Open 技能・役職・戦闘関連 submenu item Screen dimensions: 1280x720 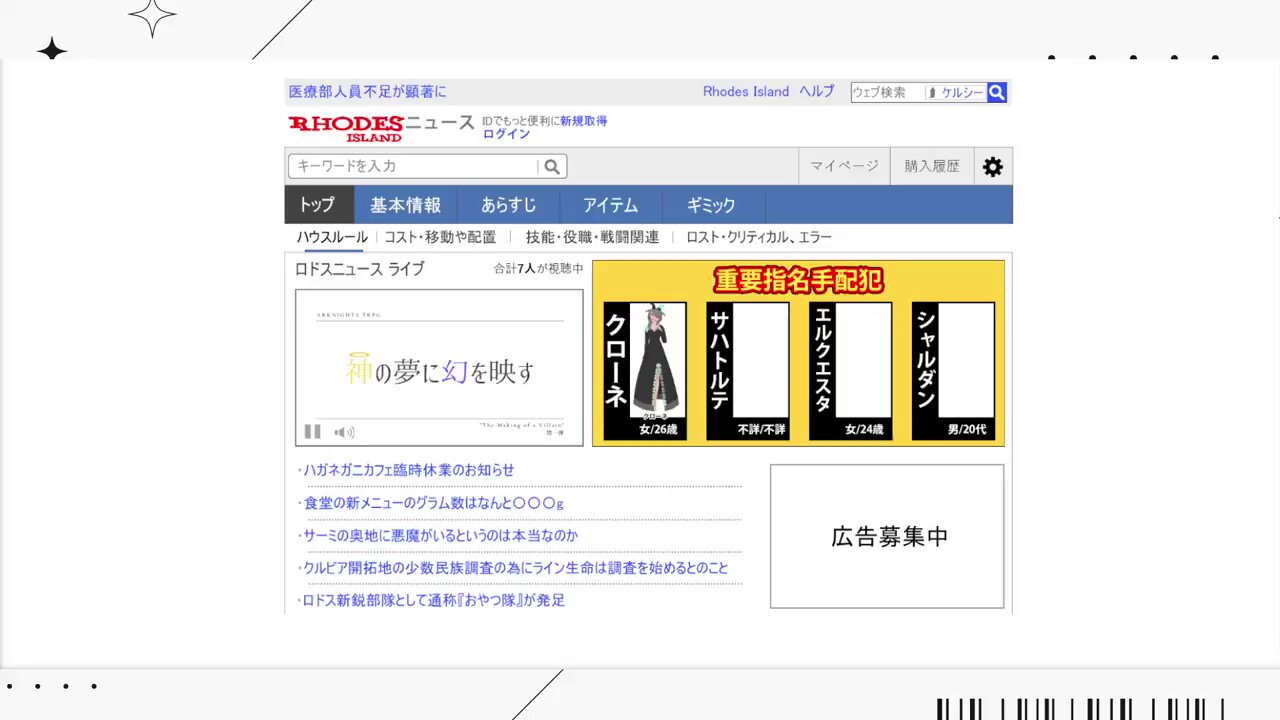pyautogui.click(x=592, y=237)
